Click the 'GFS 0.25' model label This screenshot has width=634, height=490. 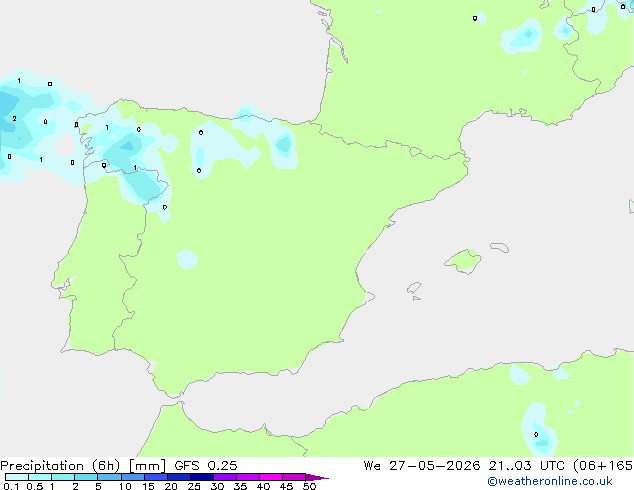[x=206, y=466]
